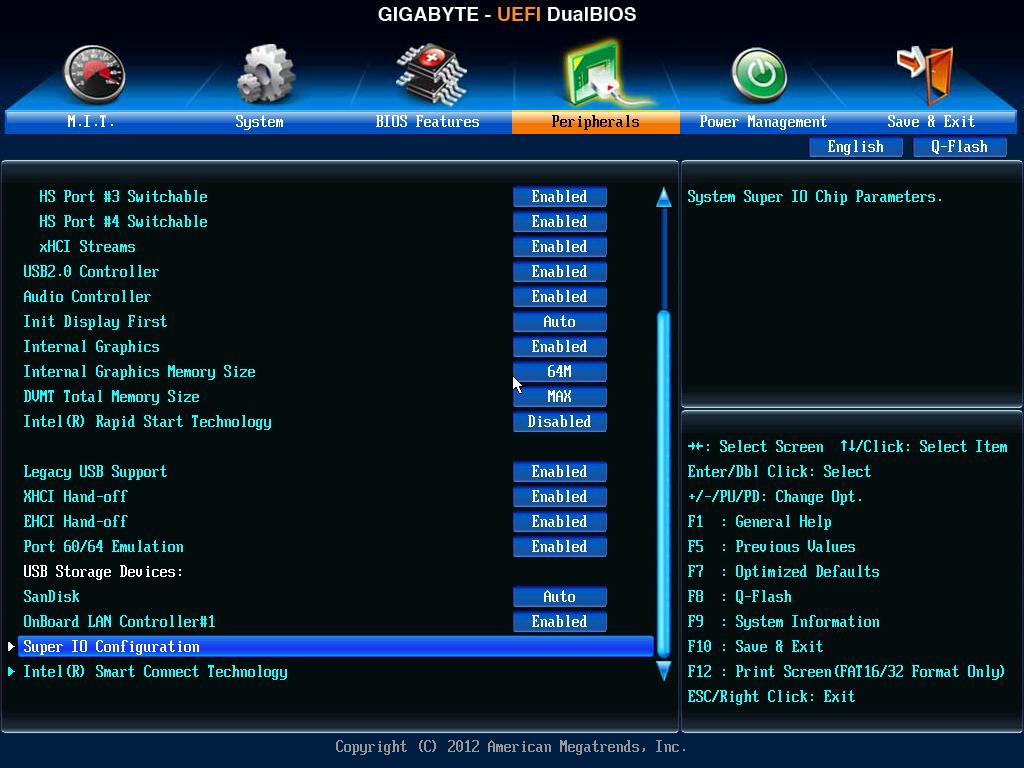The height and width of the screenshot is (768, 1024).
Task: Open DVMT Total Memory Size MAX option
Action: [560, 396]
